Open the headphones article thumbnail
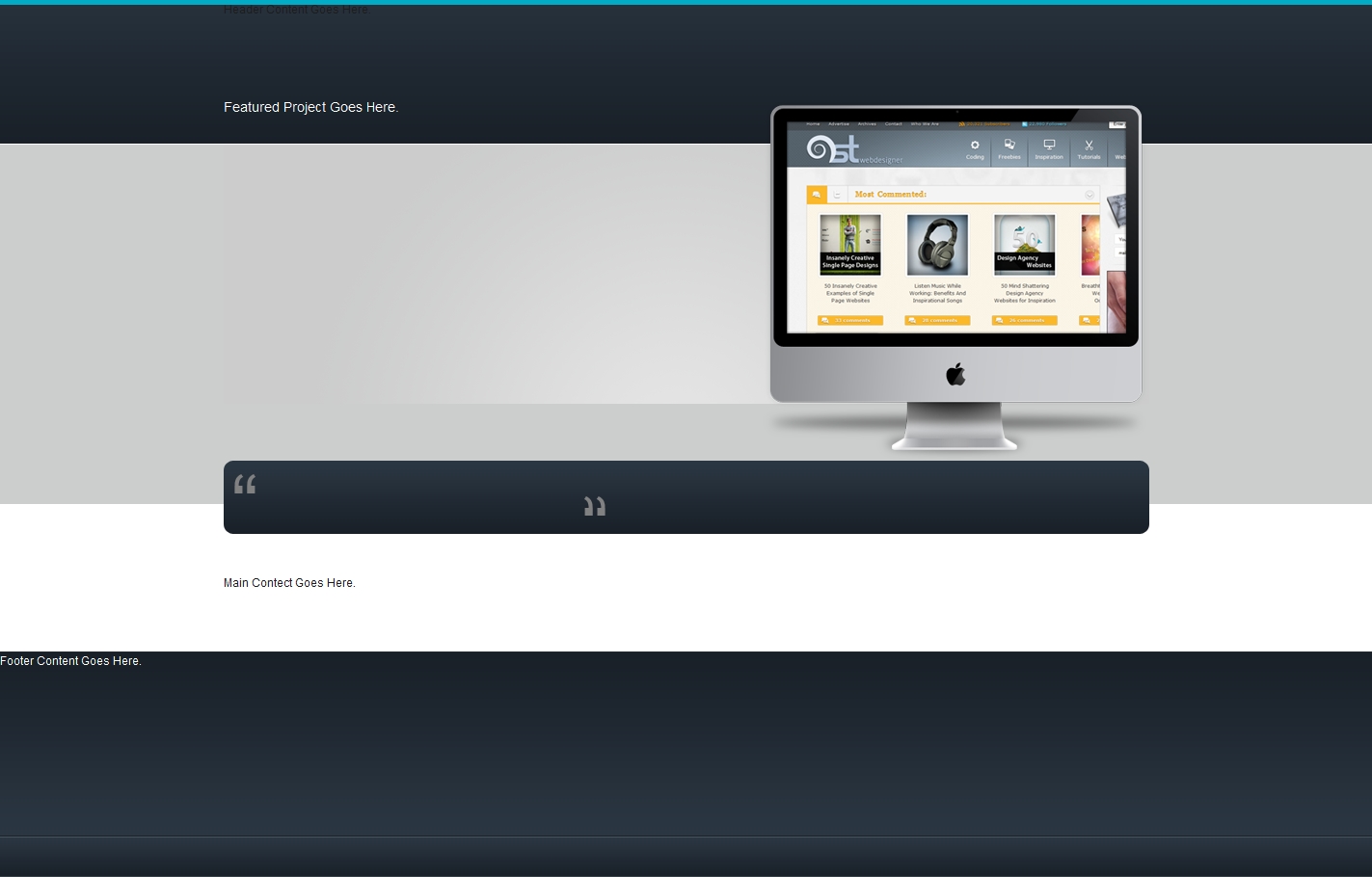Viewport: 1372px width, 877px height. 937,245
